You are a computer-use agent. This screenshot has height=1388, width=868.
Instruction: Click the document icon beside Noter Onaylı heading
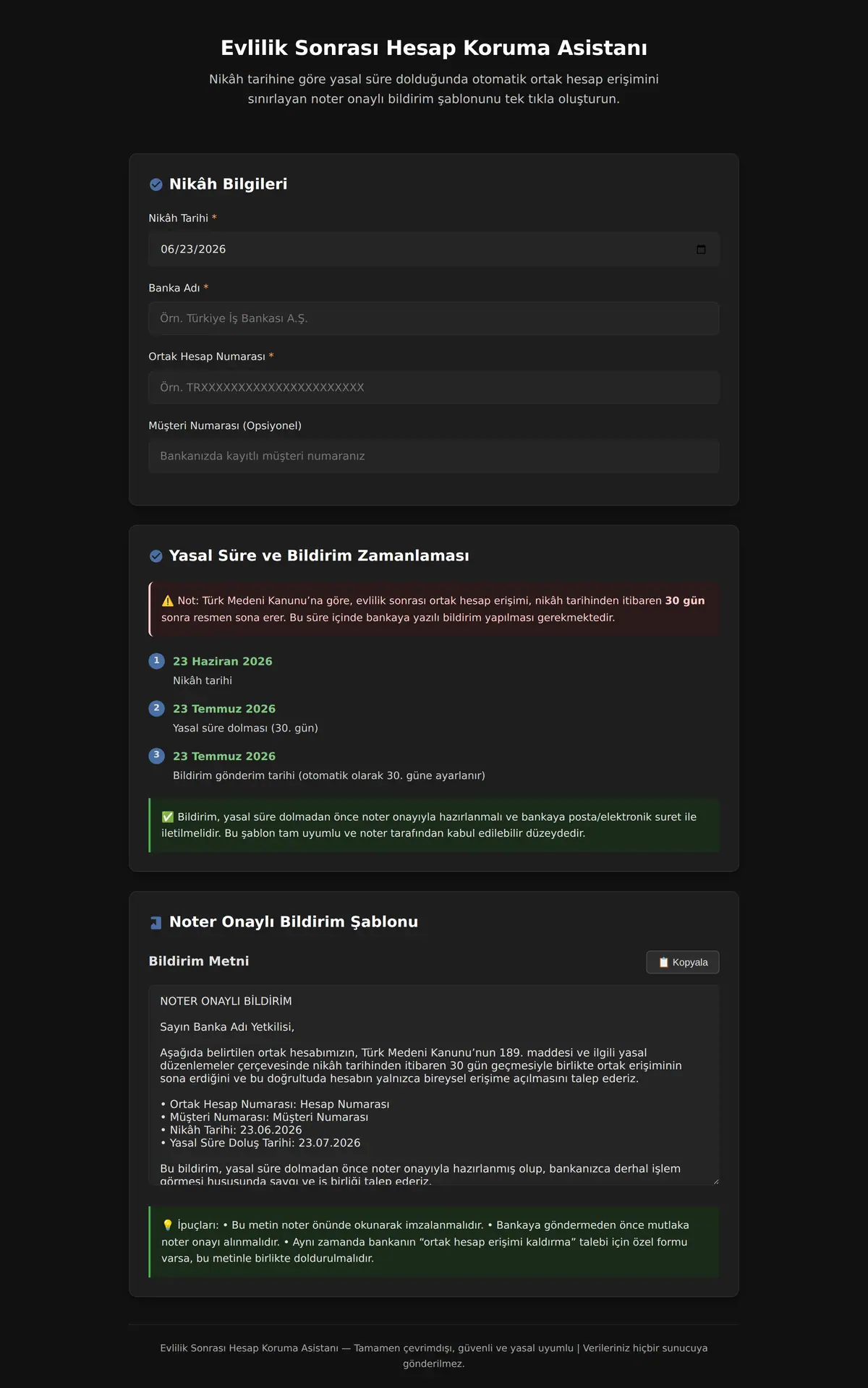156,923
